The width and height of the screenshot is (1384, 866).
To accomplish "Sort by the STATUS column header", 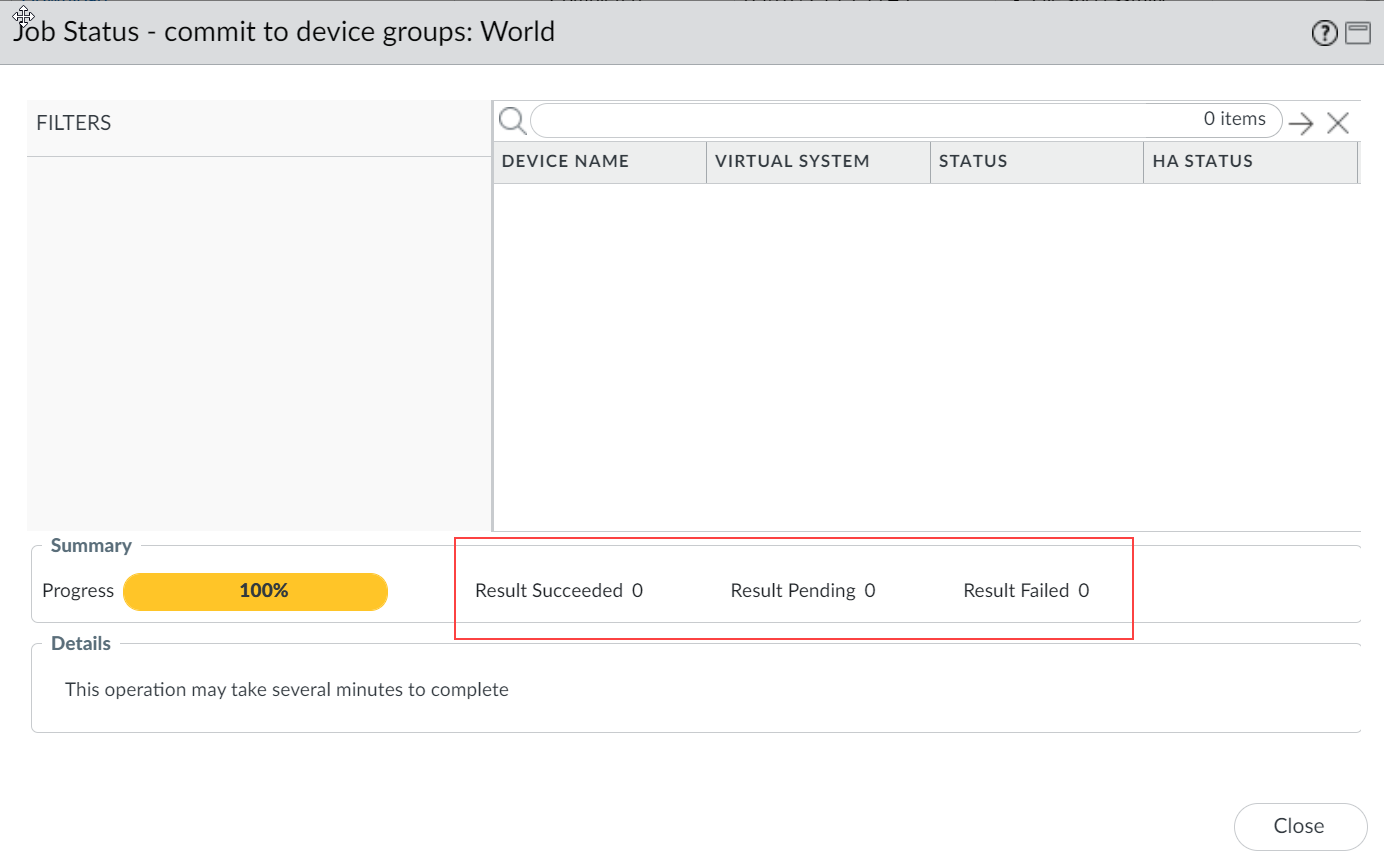I will (972, 161).
